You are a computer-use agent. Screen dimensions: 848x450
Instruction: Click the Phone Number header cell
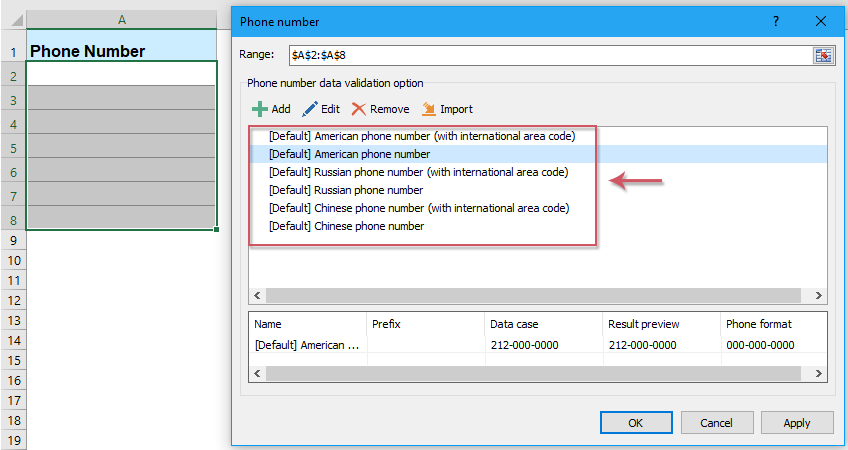click(x=122, y=51)
